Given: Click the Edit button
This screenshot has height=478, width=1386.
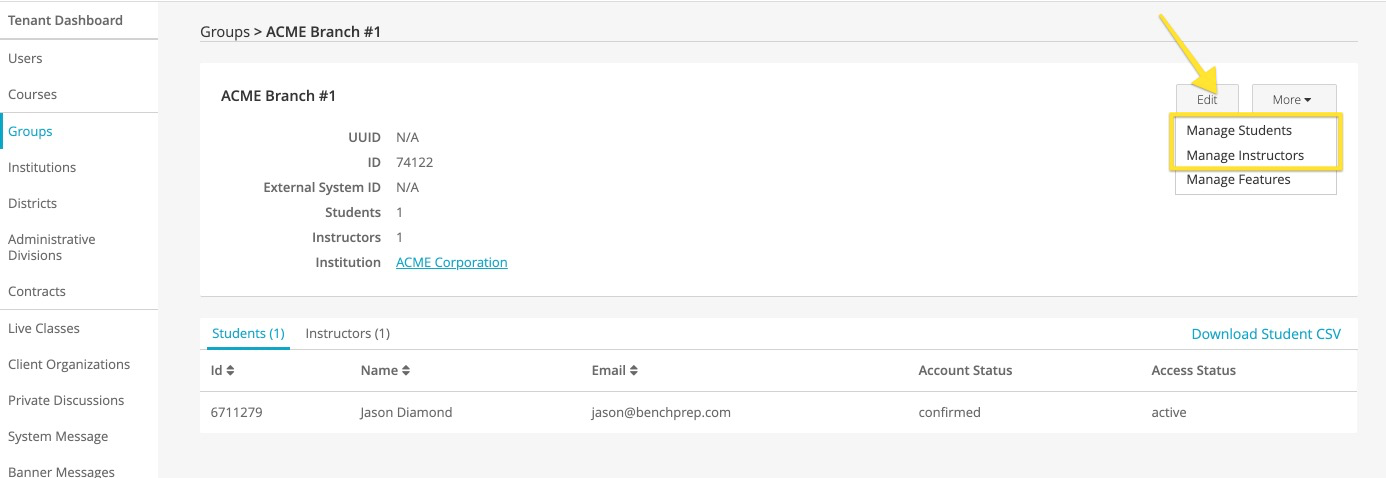Looking at the screenshot, I should click(1207, 100).
